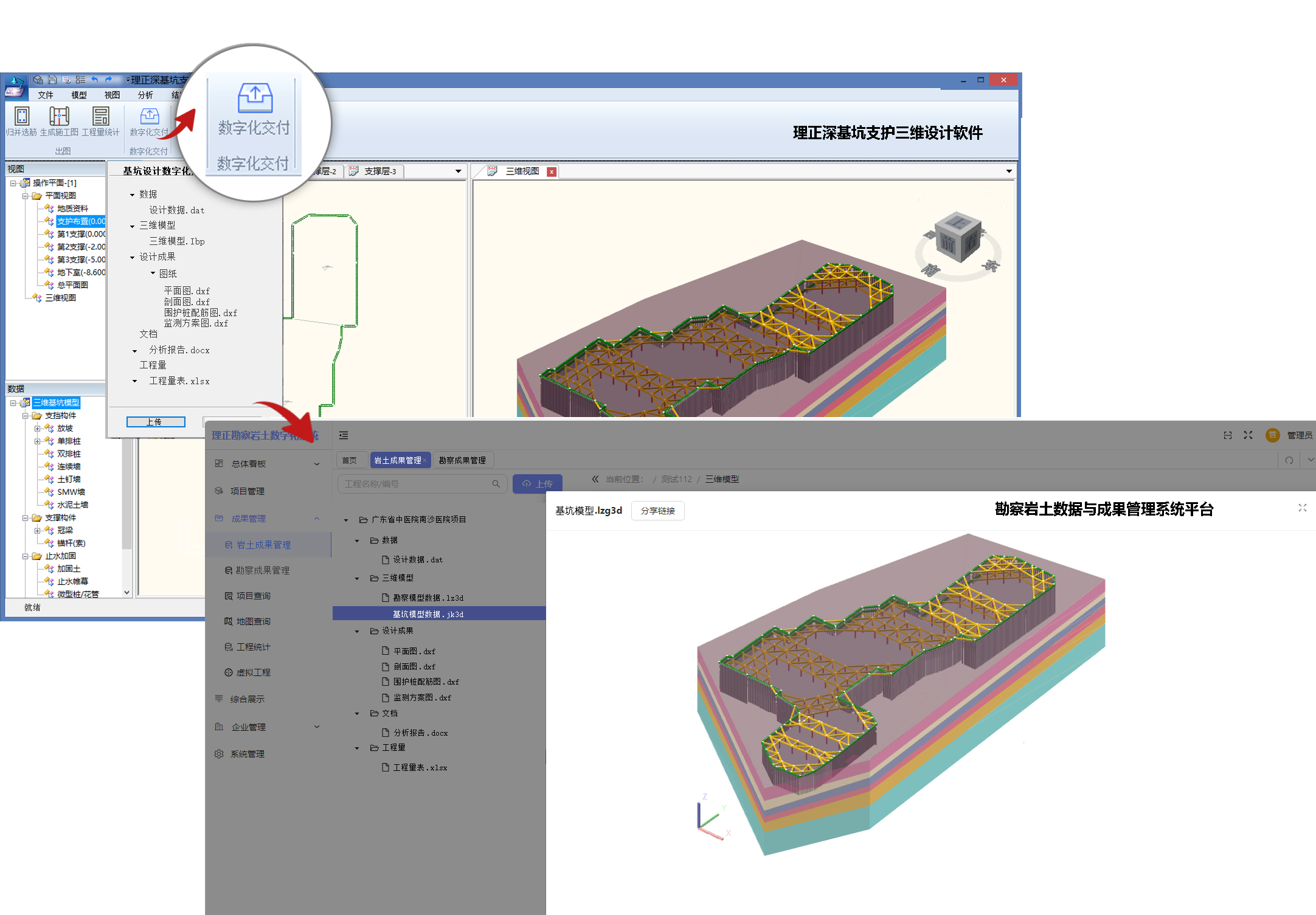This screenshot has height=915, width=1316.
Task: Open 工程量统计 statistics tool
Action: [100, 116]
